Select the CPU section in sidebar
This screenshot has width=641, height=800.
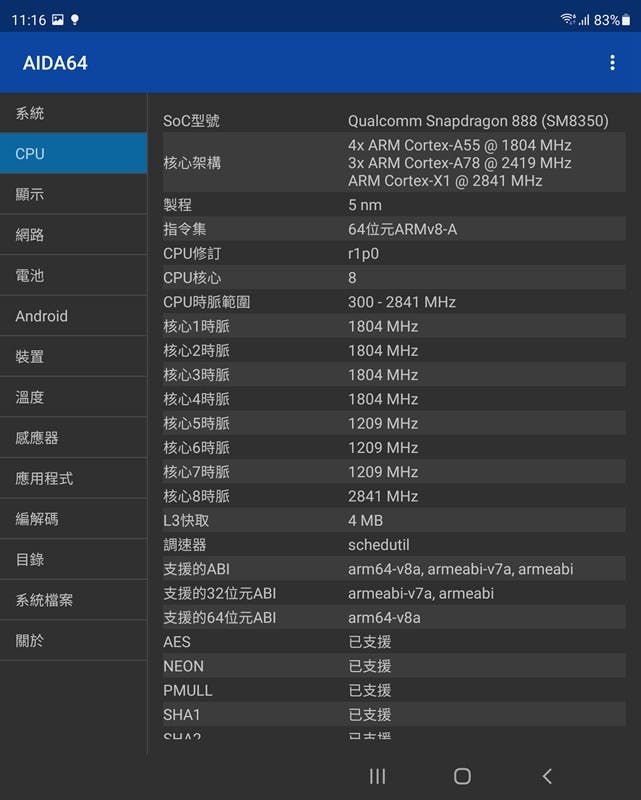coord(73,153)
